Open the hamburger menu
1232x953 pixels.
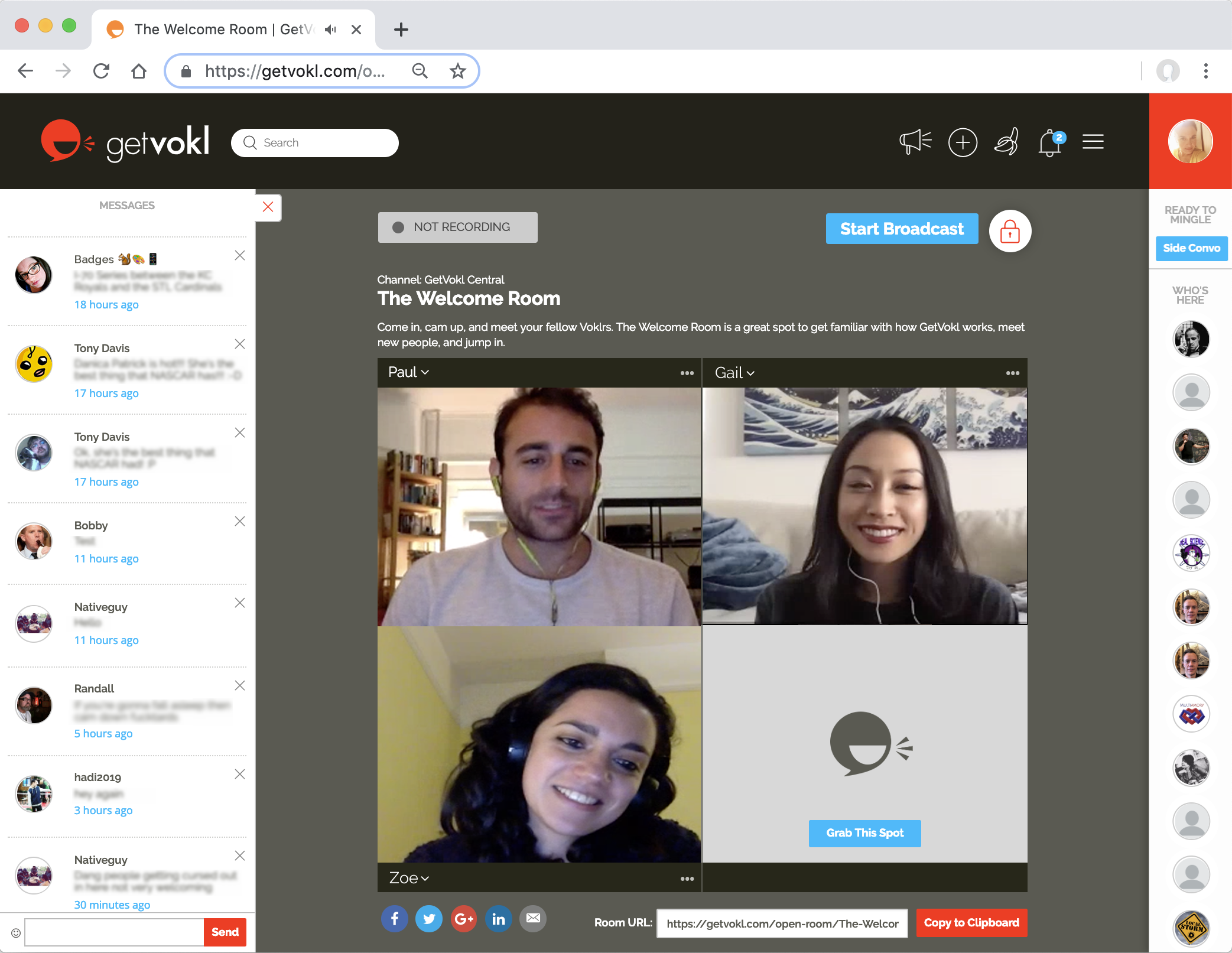[x=1093, y=142]
